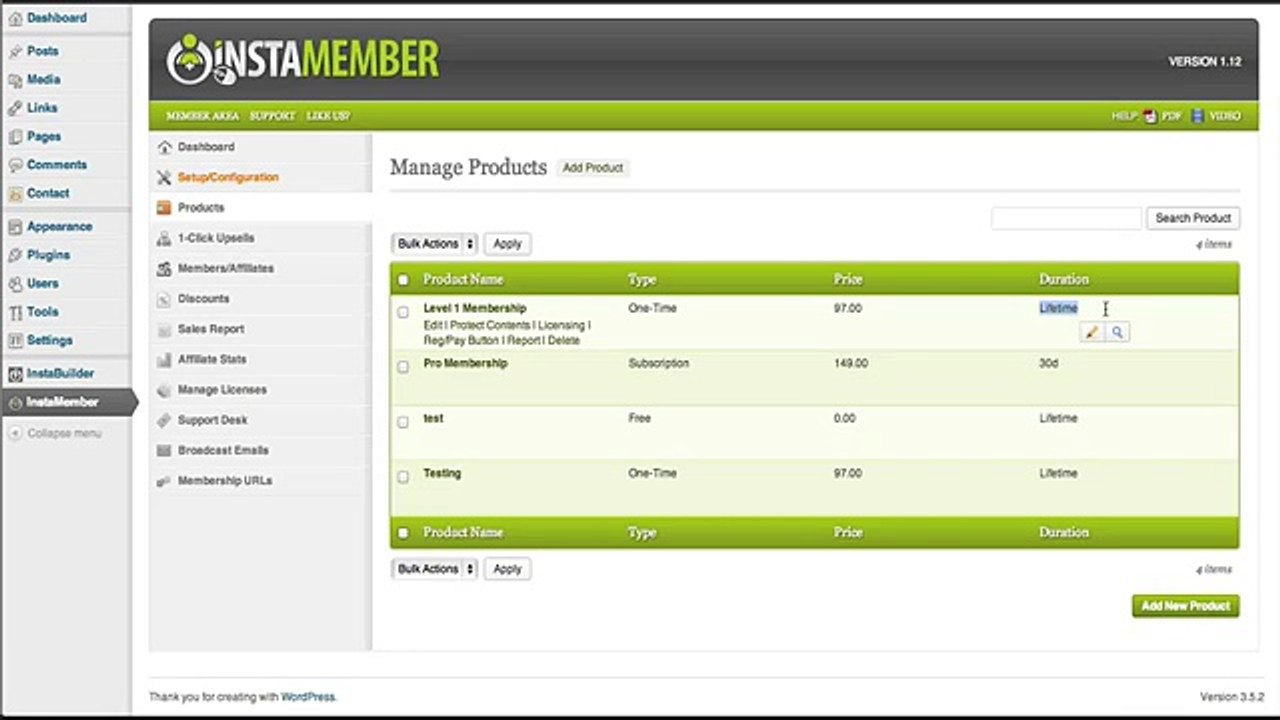
Task: Click the Dashboard home icon in WordPress sidebar
Action: [x=15, y=18]
